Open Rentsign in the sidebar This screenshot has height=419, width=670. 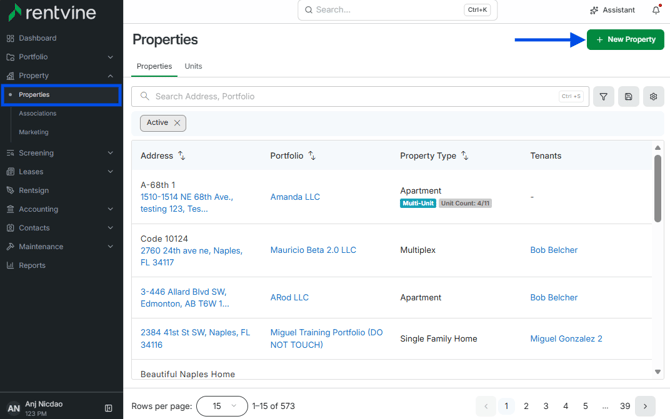tap(34, 190)
